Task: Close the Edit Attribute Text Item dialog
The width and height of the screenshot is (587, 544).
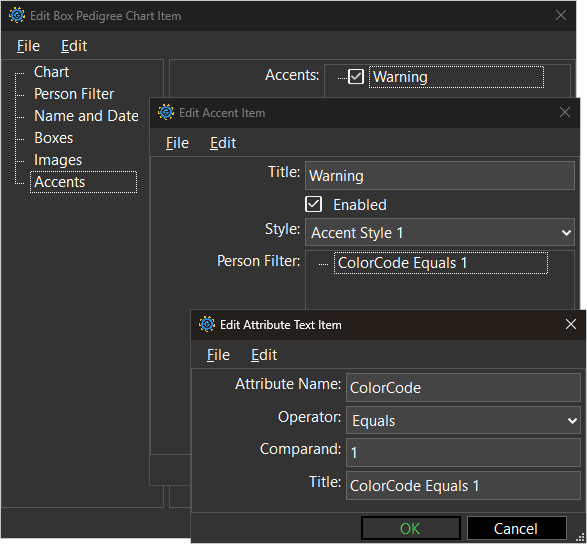Action: point(571,324)
